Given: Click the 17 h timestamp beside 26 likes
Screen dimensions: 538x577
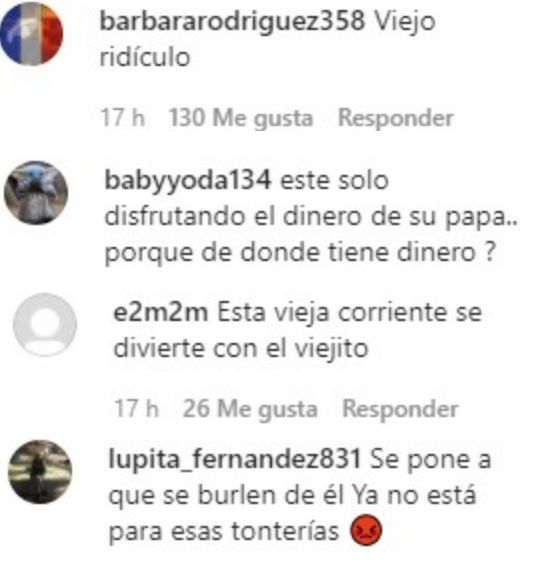Looking at the screenshot, I should (137, 409).
